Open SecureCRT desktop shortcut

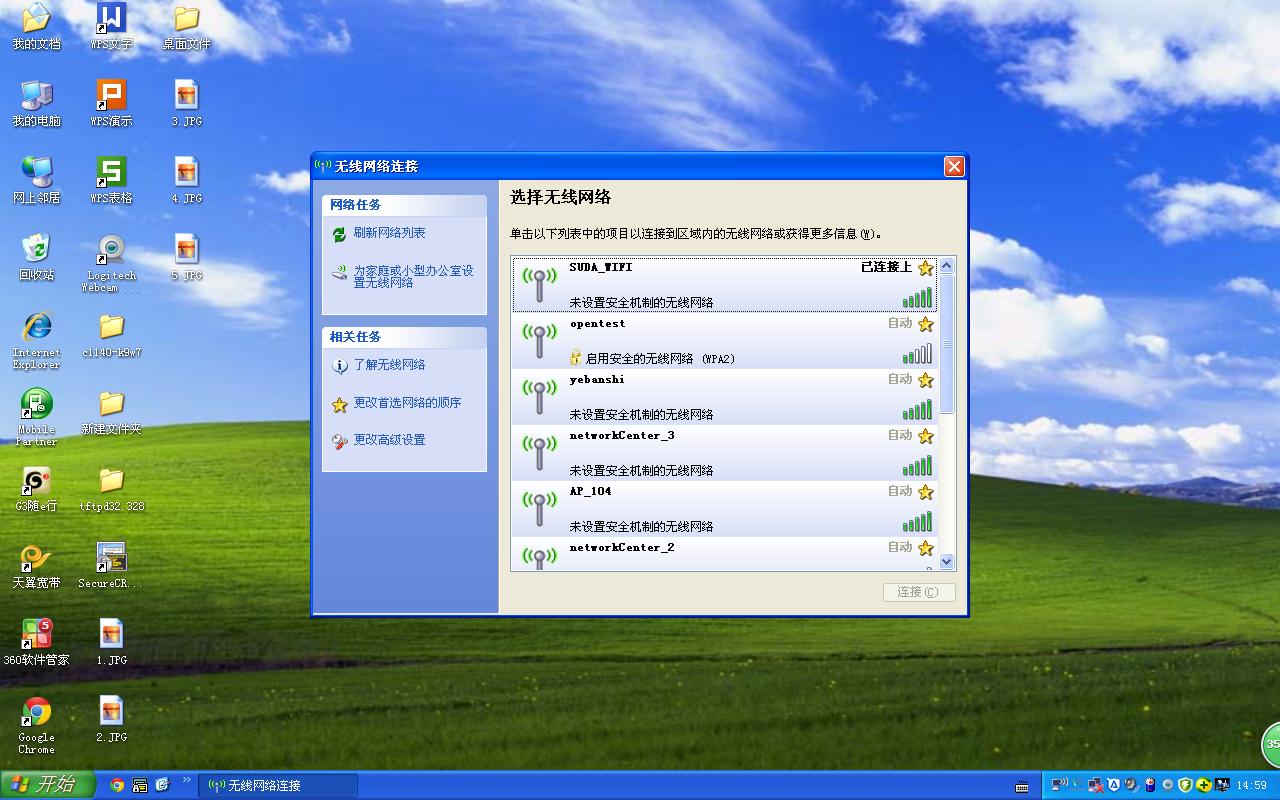pyautogui.click(x=111, y=559)
